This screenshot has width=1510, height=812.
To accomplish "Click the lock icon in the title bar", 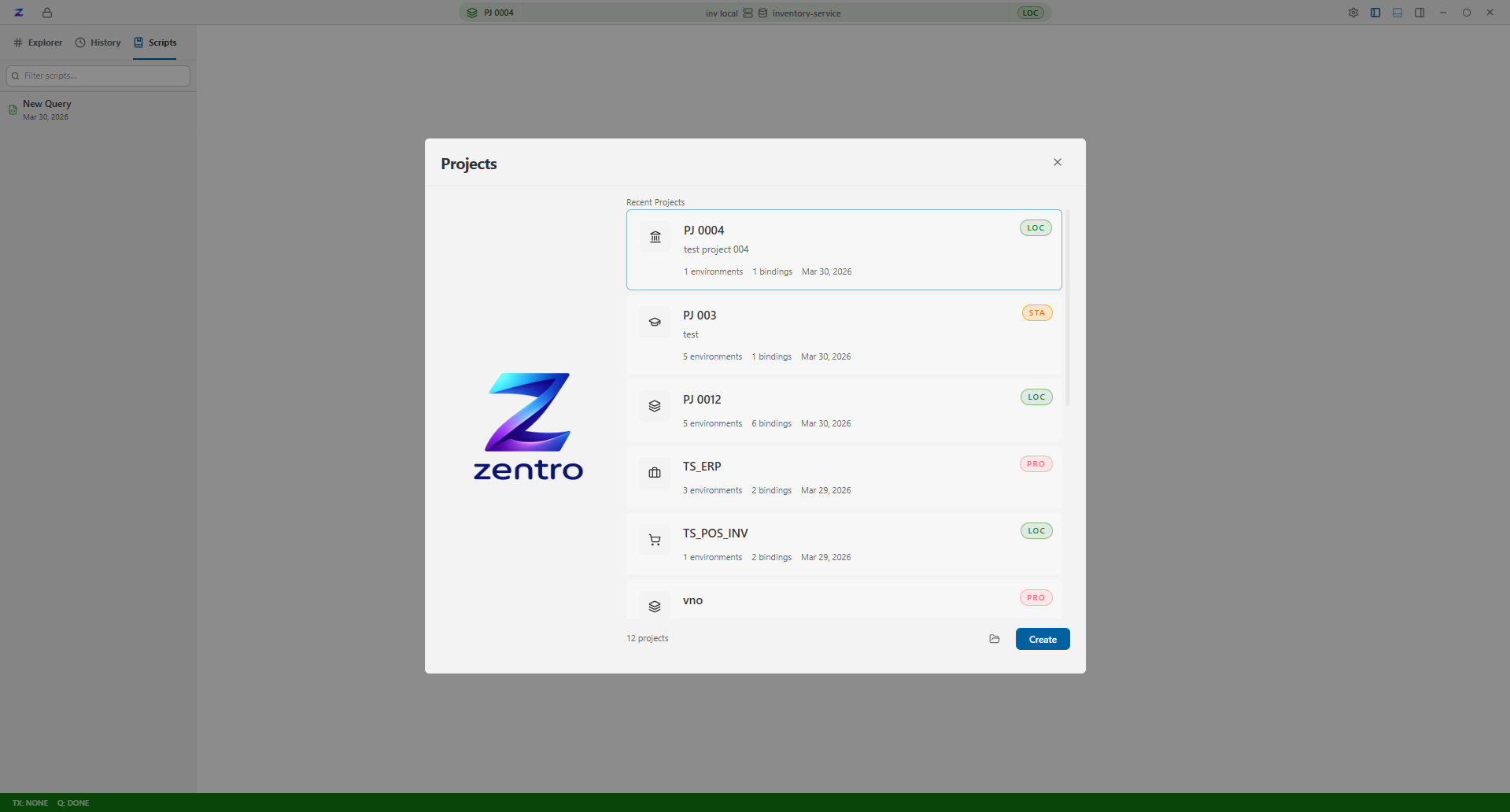I will (x=46, y=13).
